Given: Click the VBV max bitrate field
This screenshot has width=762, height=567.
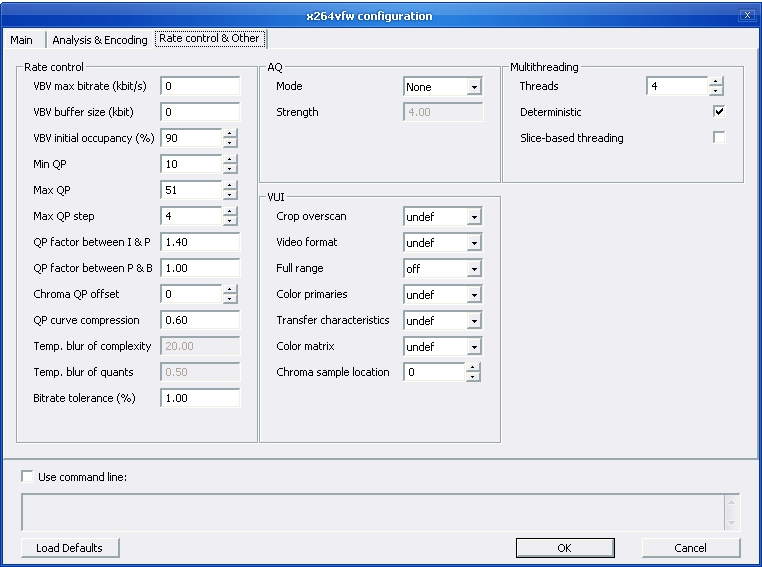Looking at the screenshot, I should [200, 86].
